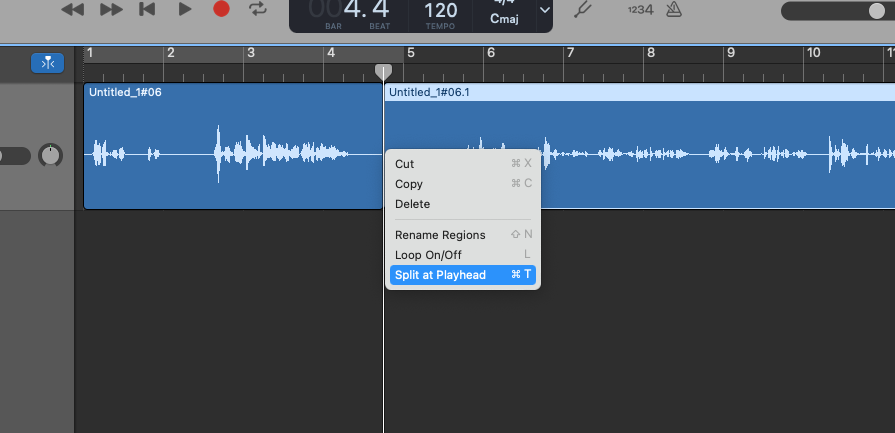The height and width of the screenshot is (433, 895).
Task: Click the playhead marker in the ruler
Action: point(383,71)
